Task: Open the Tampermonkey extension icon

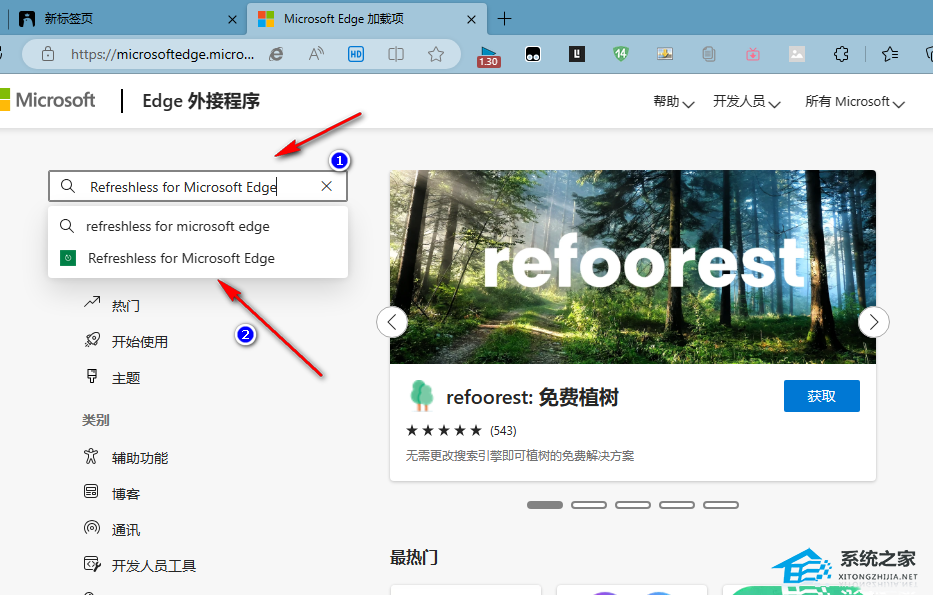Action: [533, 54]
